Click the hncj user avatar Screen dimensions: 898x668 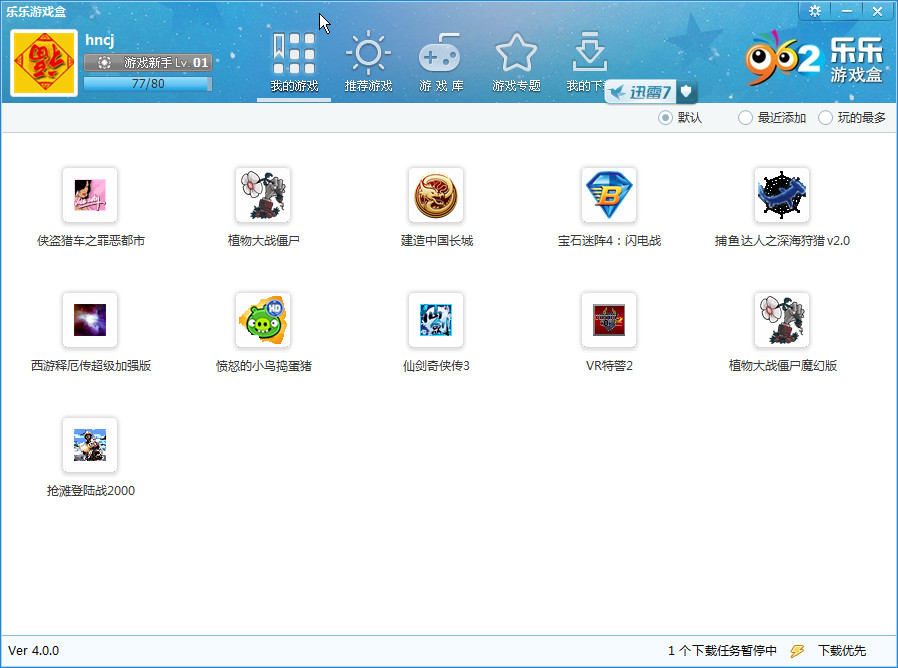click(44, 63)
